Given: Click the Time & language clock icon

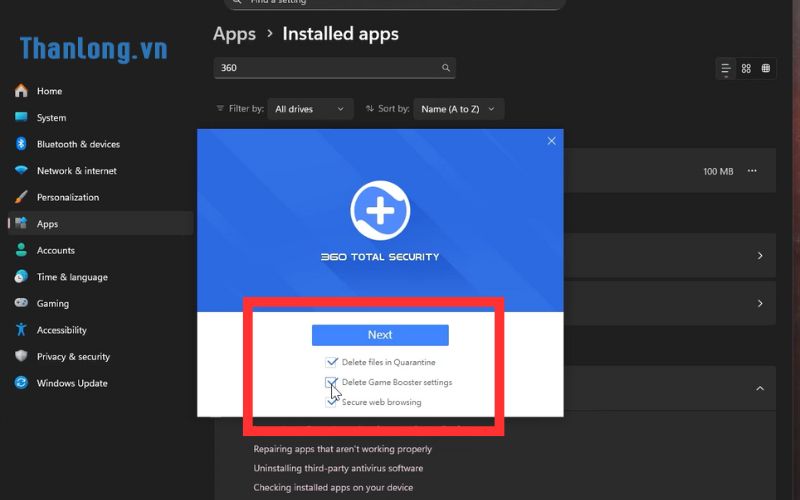Looking at the screenshot, I should 21,277.
